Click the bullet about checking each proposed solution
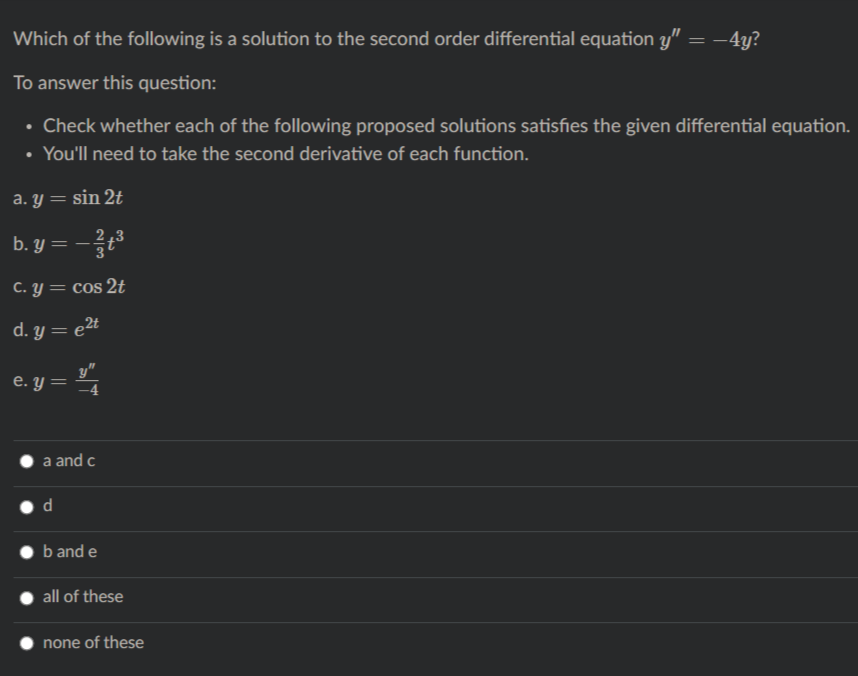This screenshot has height=676, width=858. (447, 126)
